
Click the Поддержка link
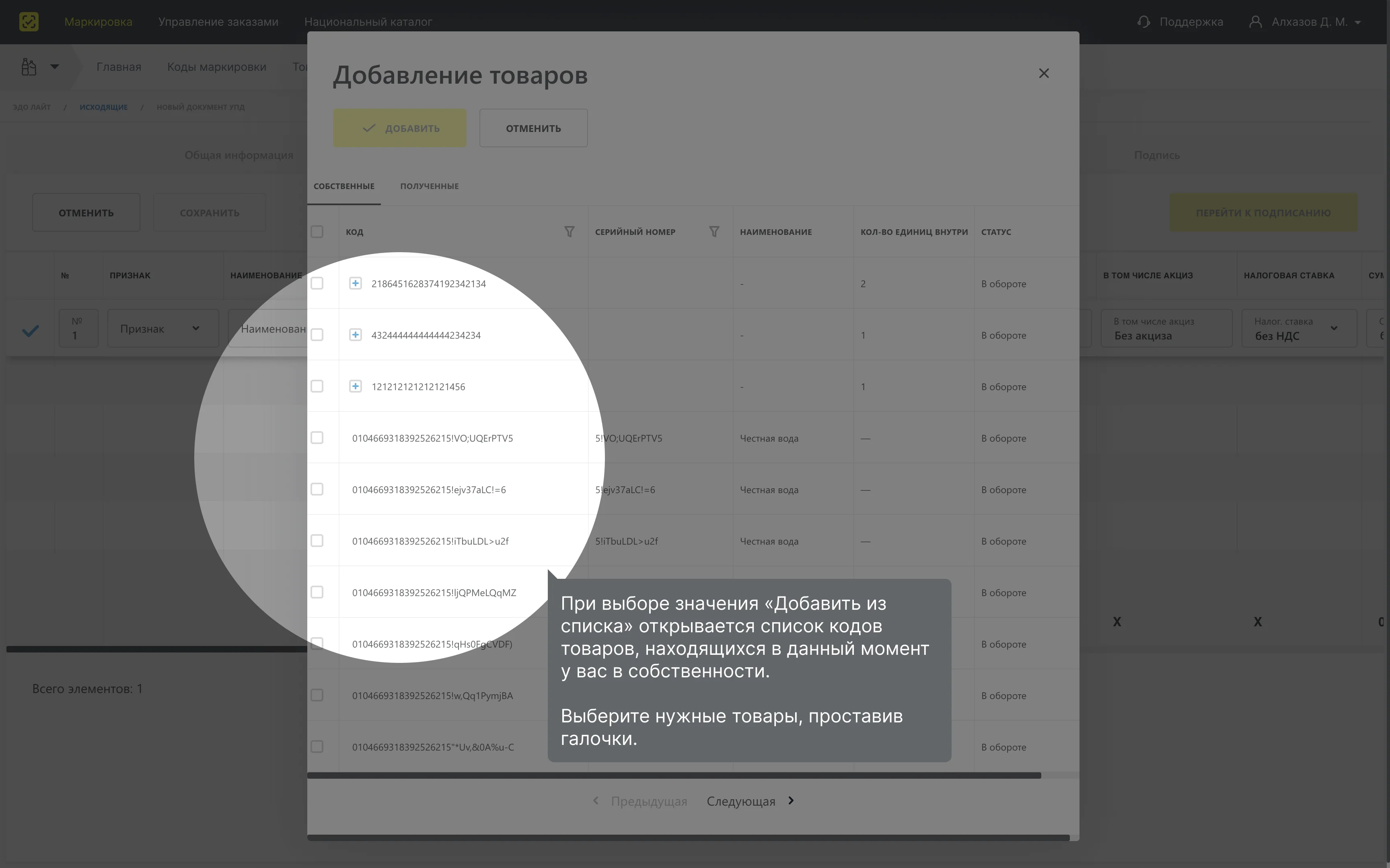coord(1191,22)
